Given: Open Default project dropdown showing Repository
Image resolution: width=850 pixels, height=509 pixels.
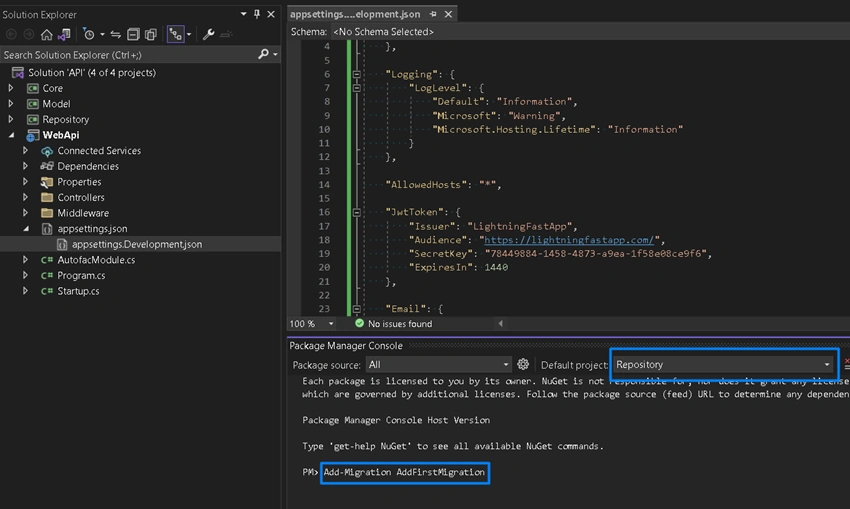Looking at the screenshot, I should [x=724, y=364].
